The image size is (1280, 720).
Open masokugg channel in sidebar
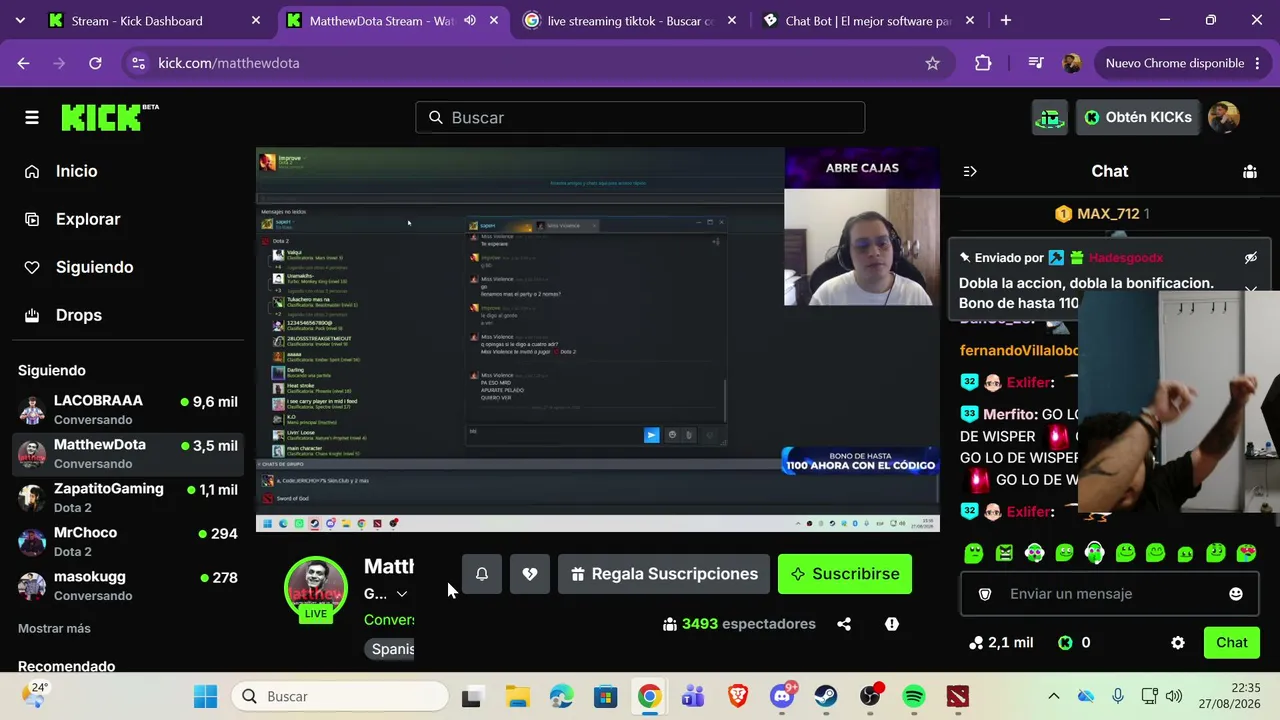pyautogui.click(x=128, y=586)
